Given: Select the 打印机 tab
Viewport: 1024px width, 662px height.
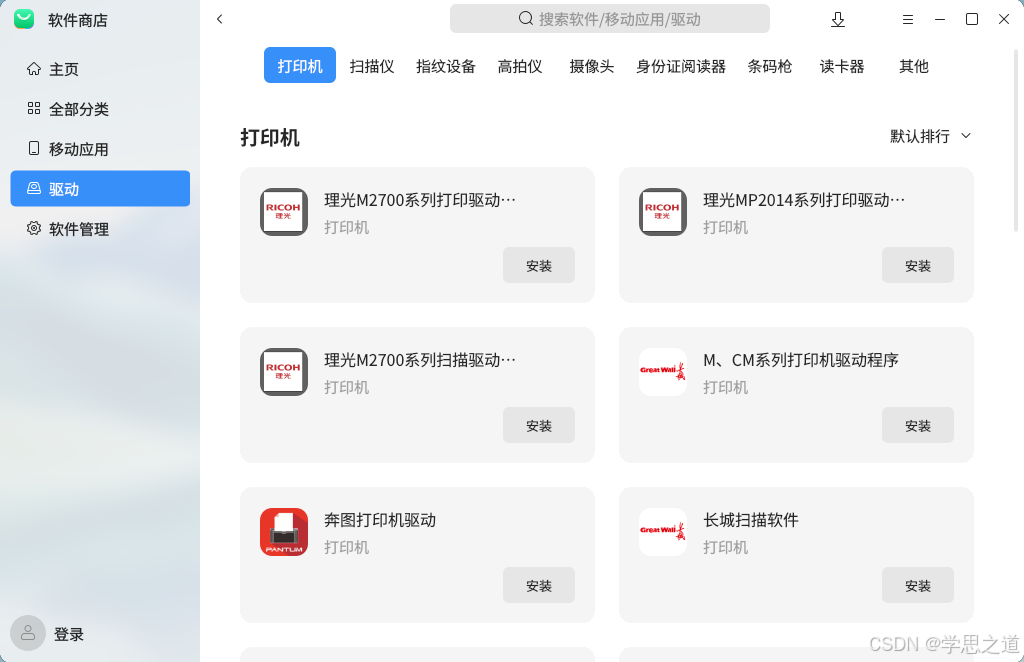Looking at the screenshot, I should tap(300, 65).
